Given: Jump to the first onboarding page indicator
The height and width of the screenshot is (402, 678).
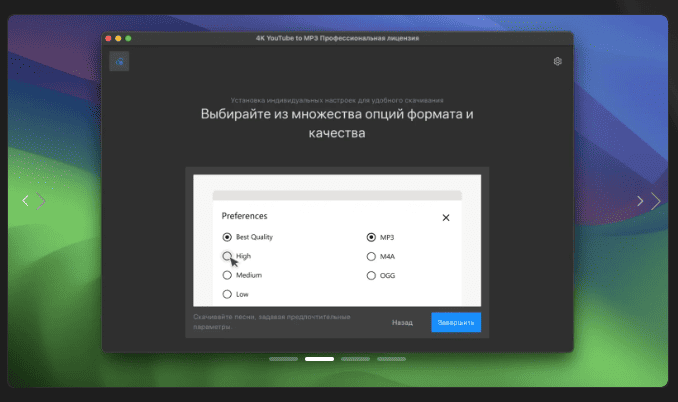Looking at the screenshot, I should (283, 359).
